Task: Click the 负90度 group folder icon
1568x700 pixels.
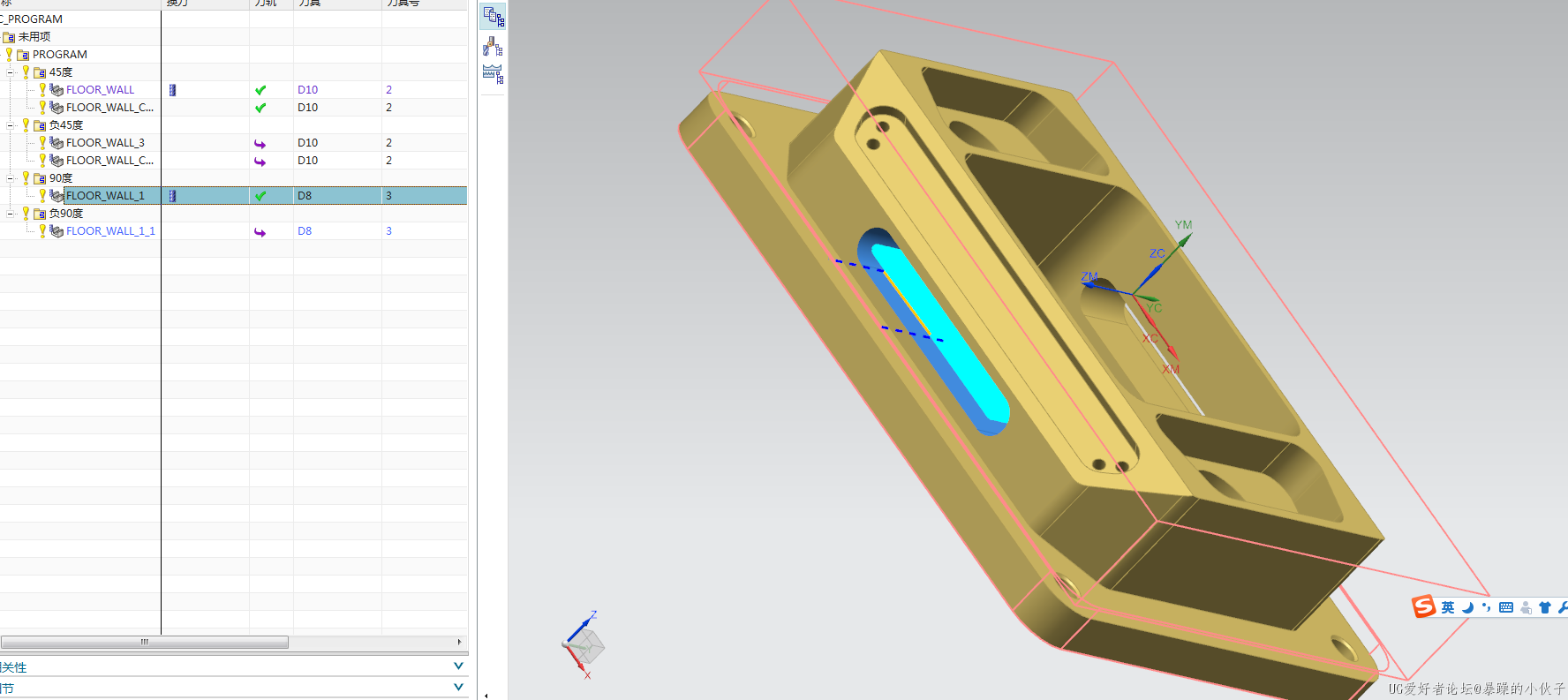Action: click(x=40, y=214)
